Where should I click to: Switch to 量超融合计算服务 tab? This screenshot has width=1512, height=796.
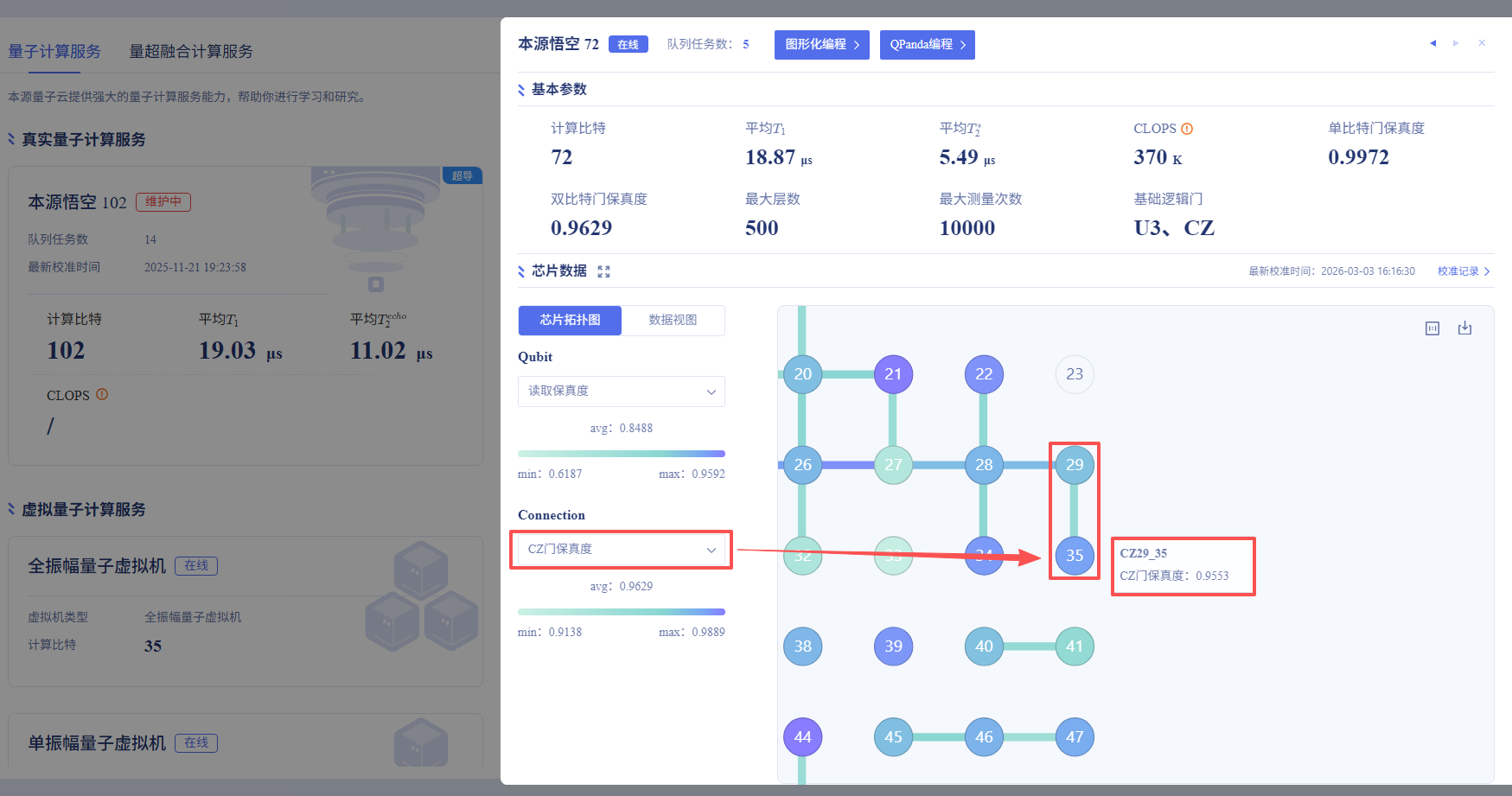pos(191,52)
